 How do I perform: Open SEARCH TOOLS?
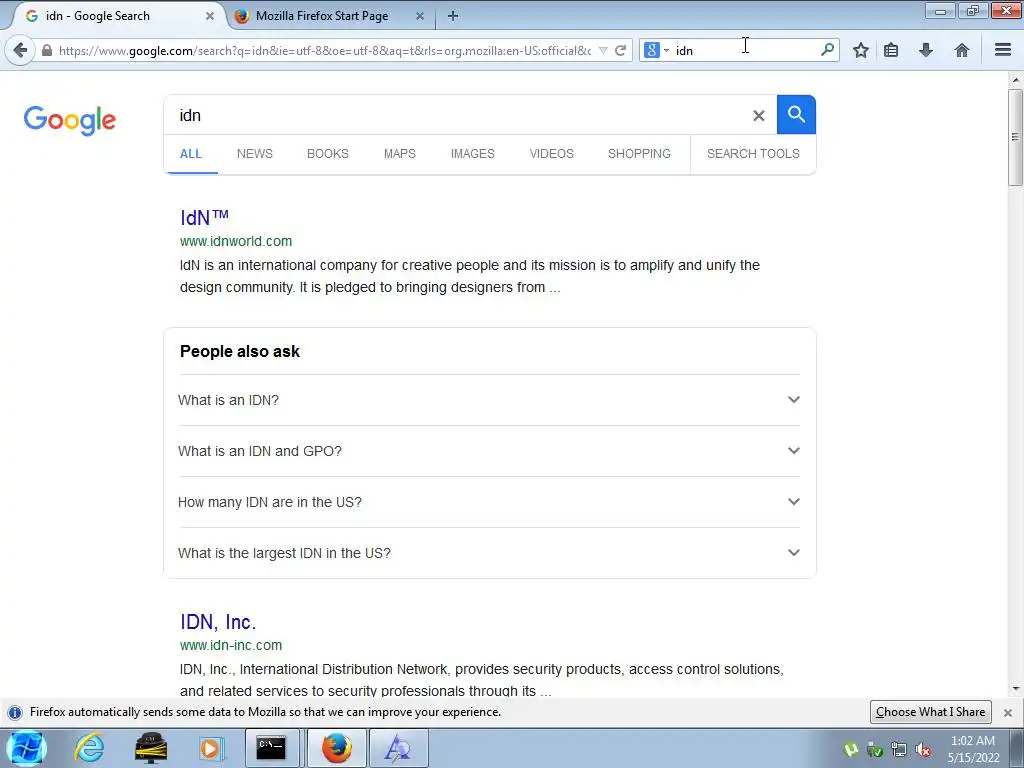753,153
